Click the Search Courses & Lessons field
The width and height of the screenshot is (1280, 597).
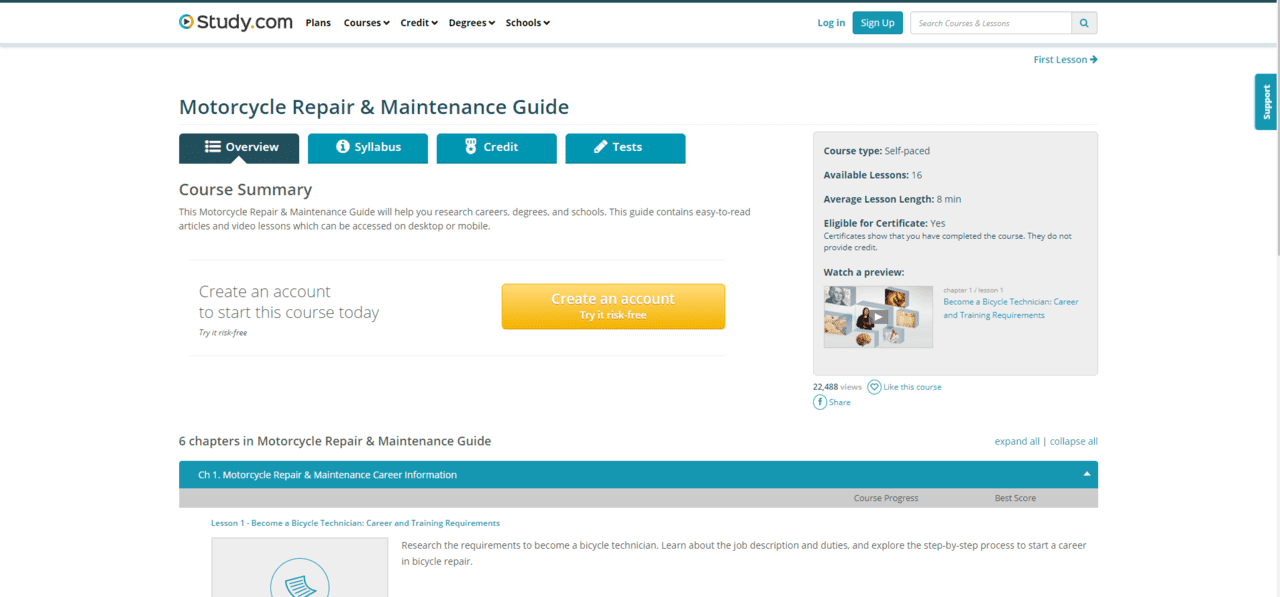click(991, 23)
